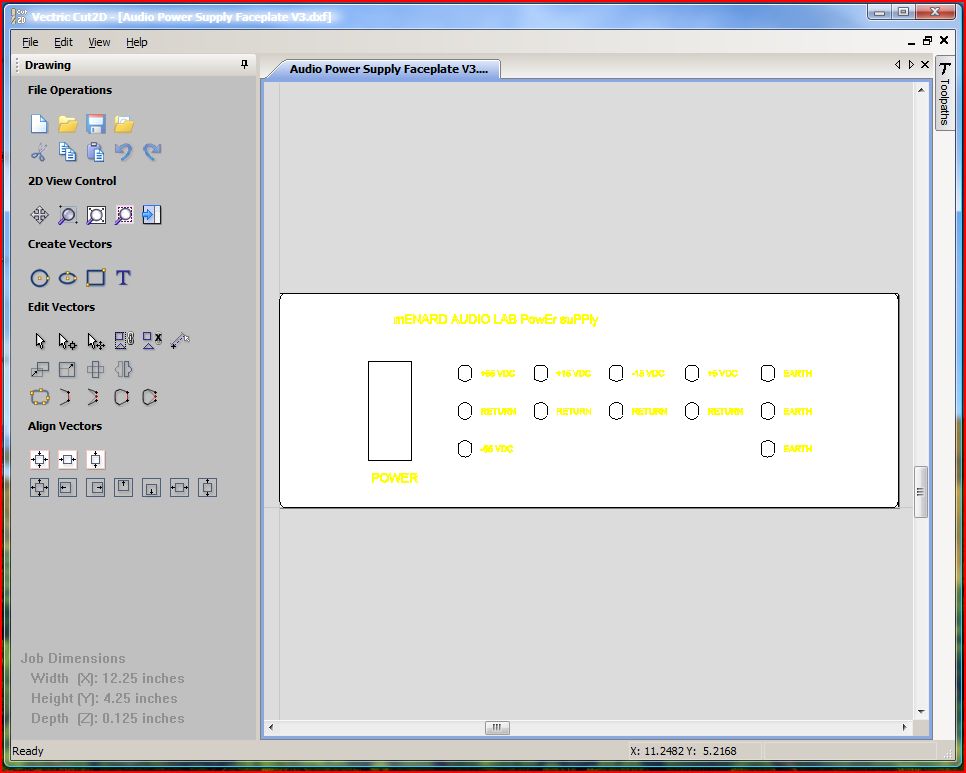The width and height of the screenshot is (966, 773).
Task: Align selected objects' horizontal centers
Action: point(179,488)
